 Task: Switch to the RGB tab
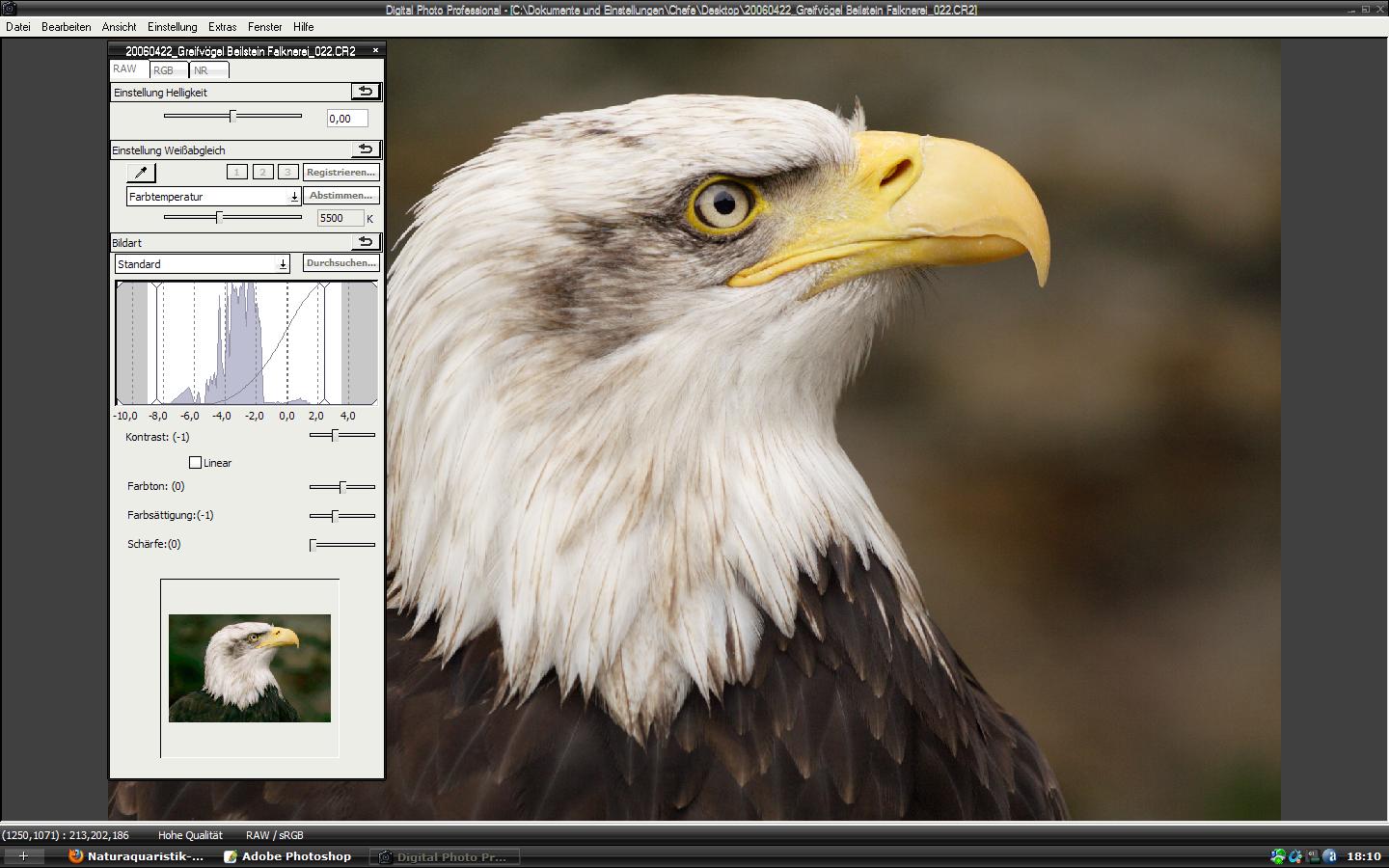[164, 70]
